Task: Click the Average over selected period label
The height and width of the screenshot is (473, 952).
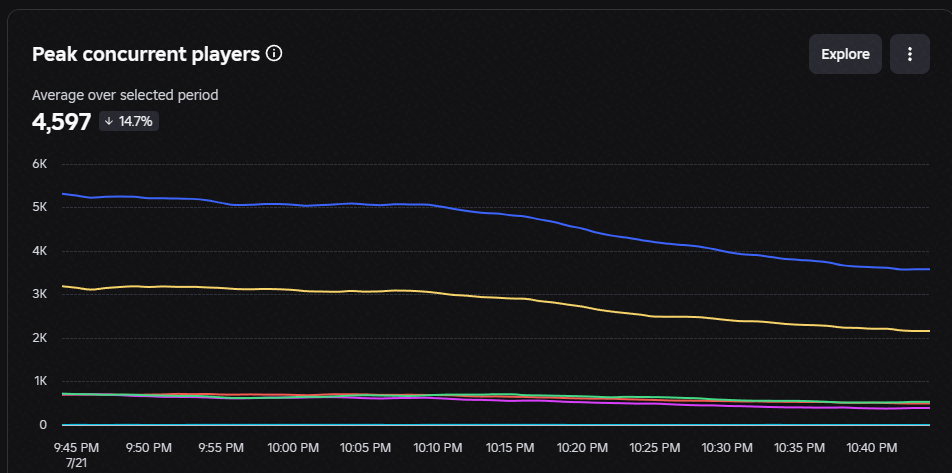Action: pos(125,95)
